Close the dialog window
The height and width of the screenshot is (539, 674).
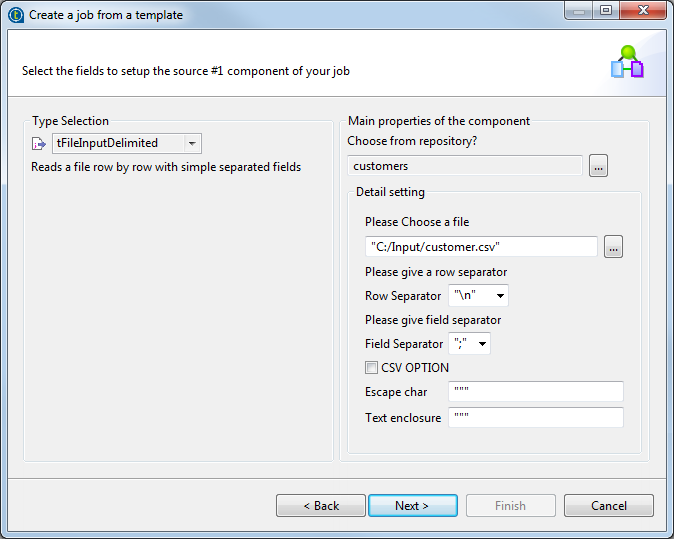tap(641, 13)
